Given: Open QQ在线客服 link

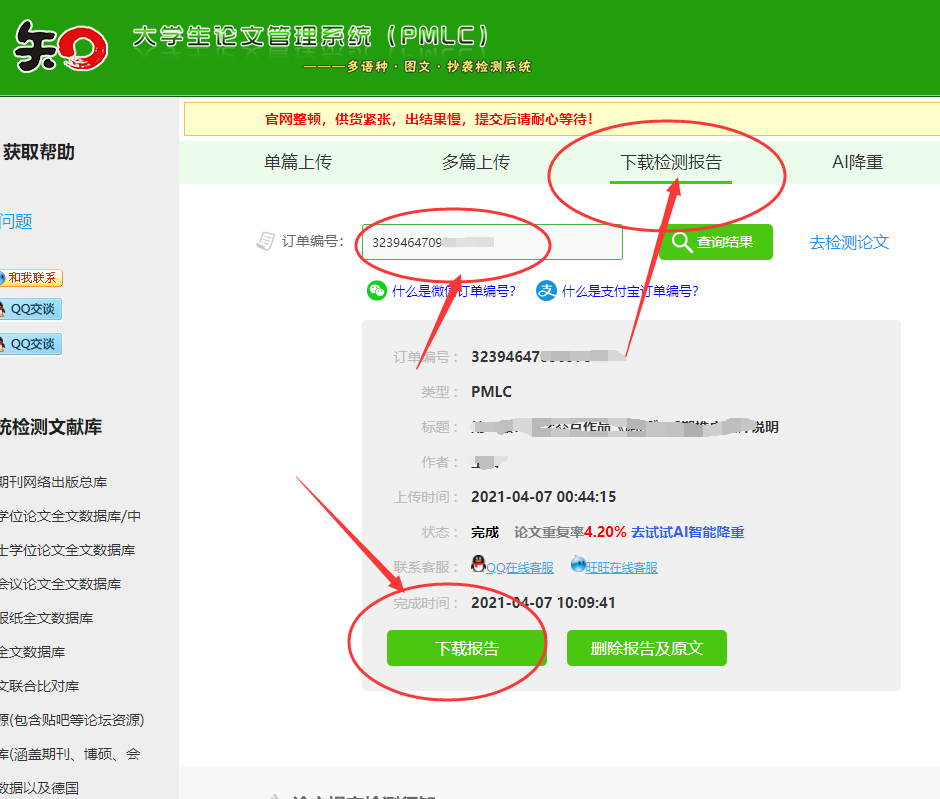Looking at the screenshot, I should tap(520, 568).
